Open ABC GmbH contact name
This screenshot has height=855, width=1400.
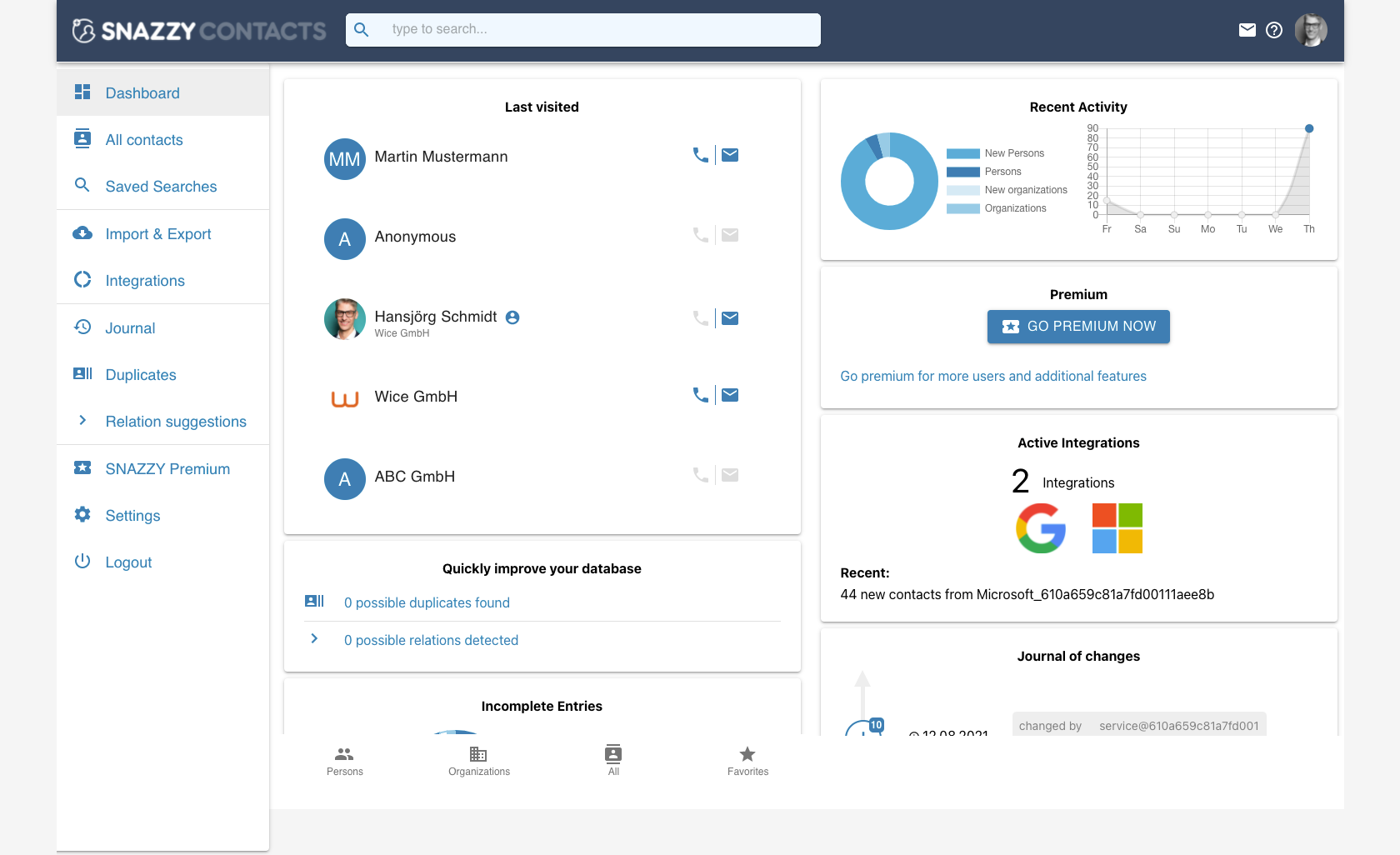415,477
